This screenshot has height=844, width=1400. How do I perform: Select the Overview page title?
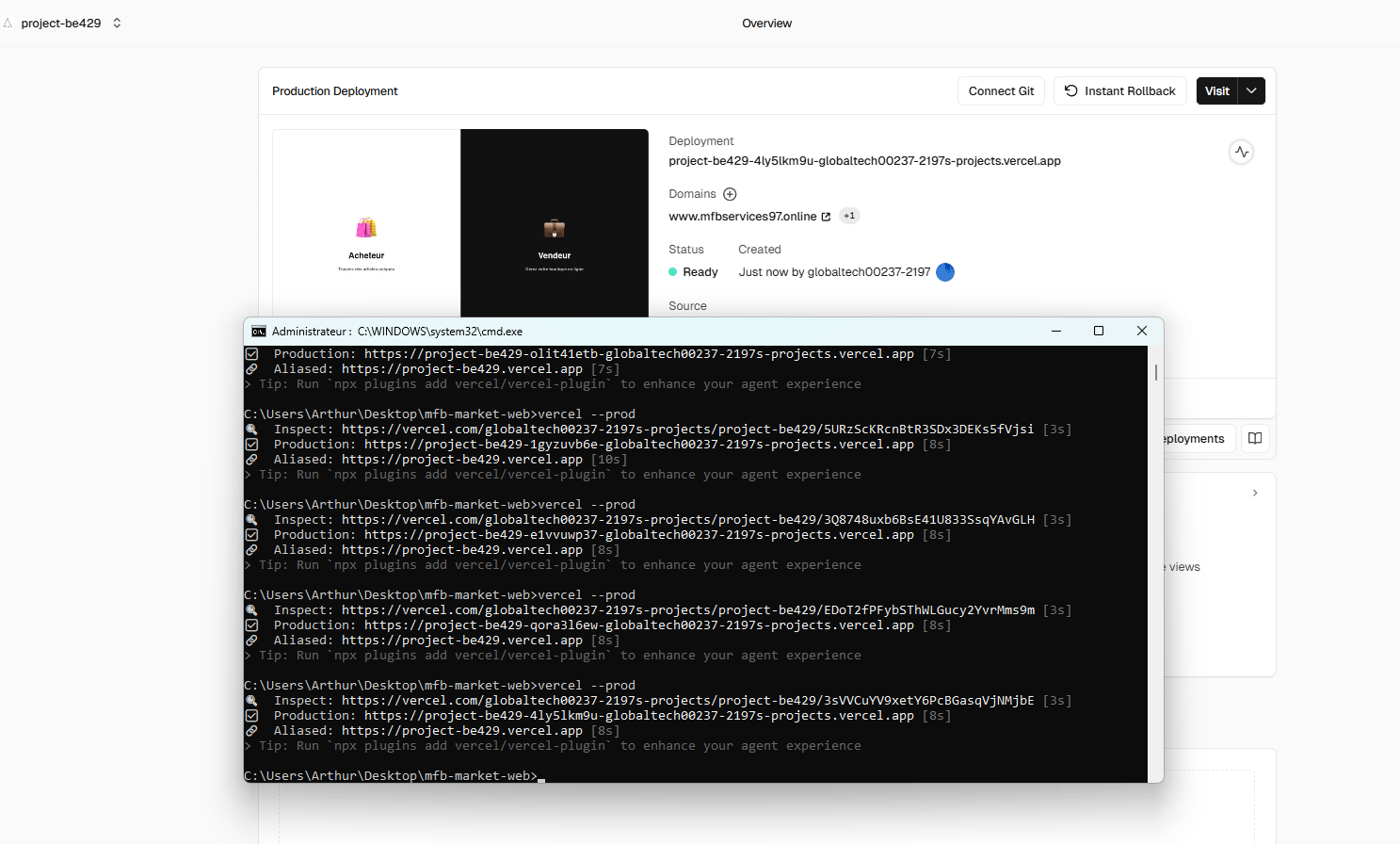[x=766, y=24]
